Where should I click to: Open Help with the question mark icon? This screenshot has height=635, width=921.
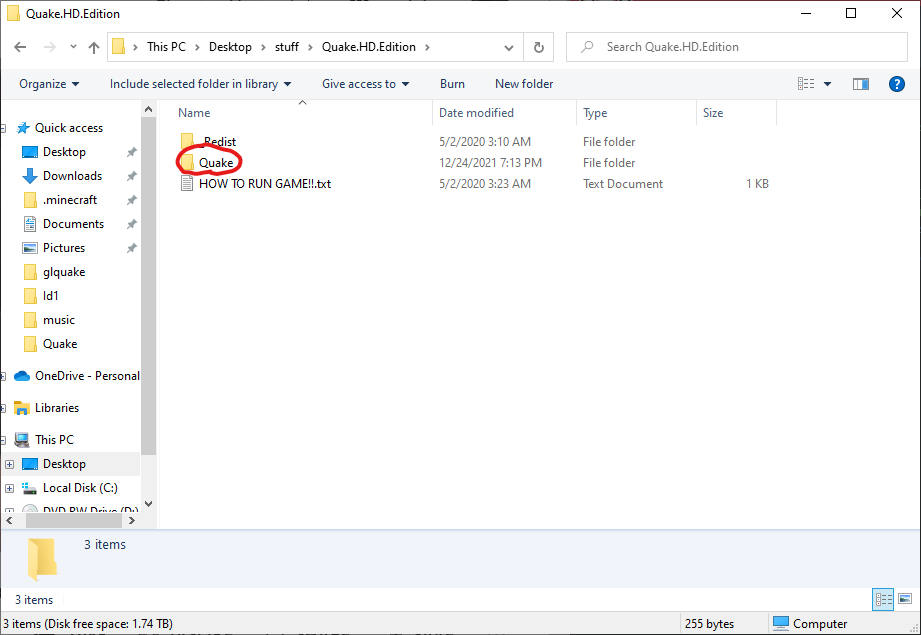point(896,84)
